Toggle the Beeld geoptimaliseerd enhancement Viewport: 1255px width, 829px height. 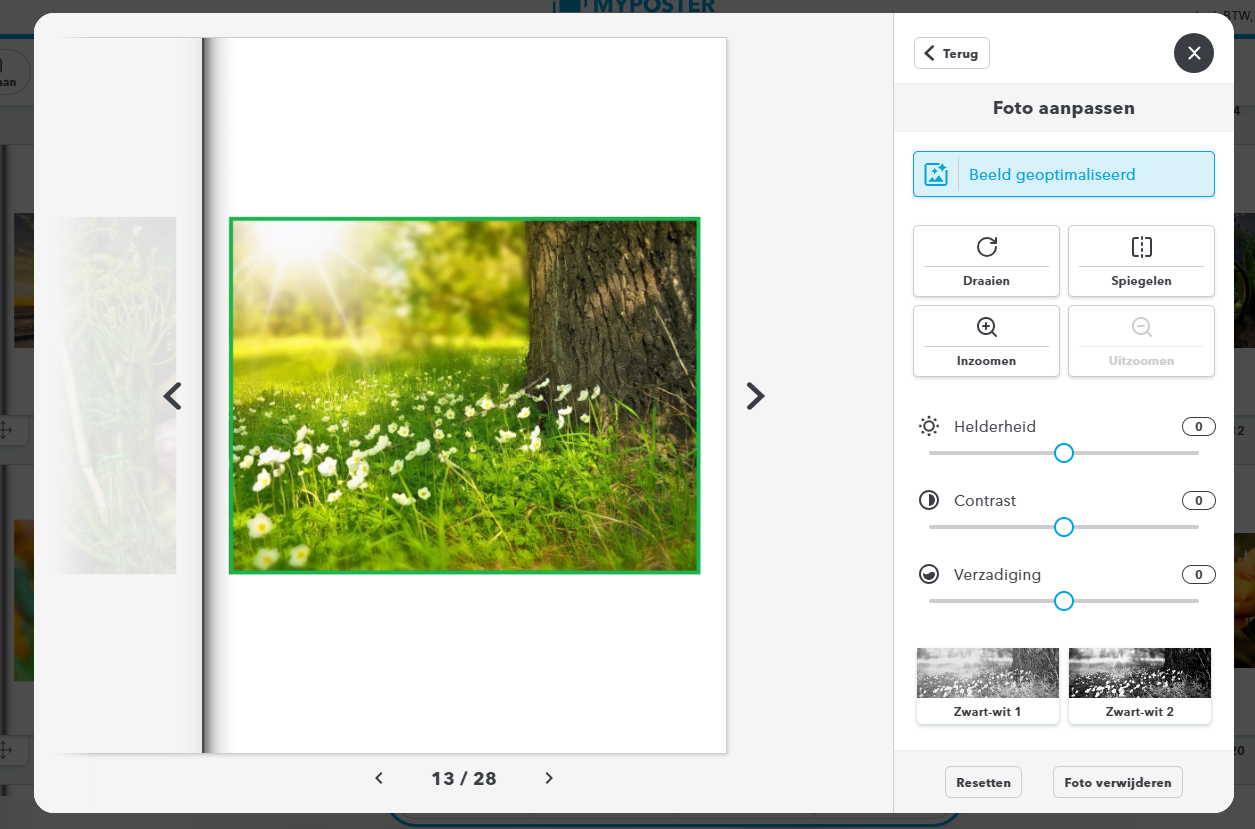pyautogui.click(x=1063, y=175)
